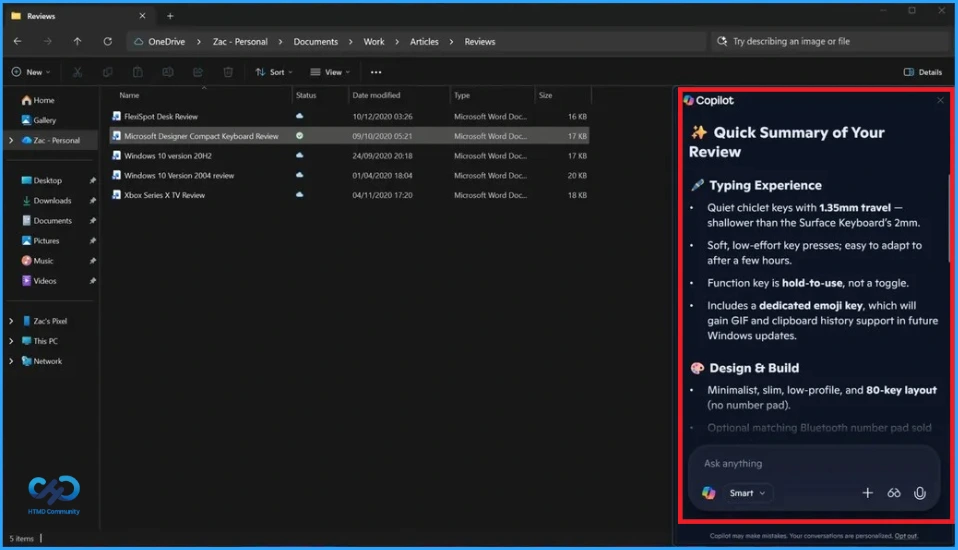
Task: Open the View dropdown
Action: coord(330,72)
